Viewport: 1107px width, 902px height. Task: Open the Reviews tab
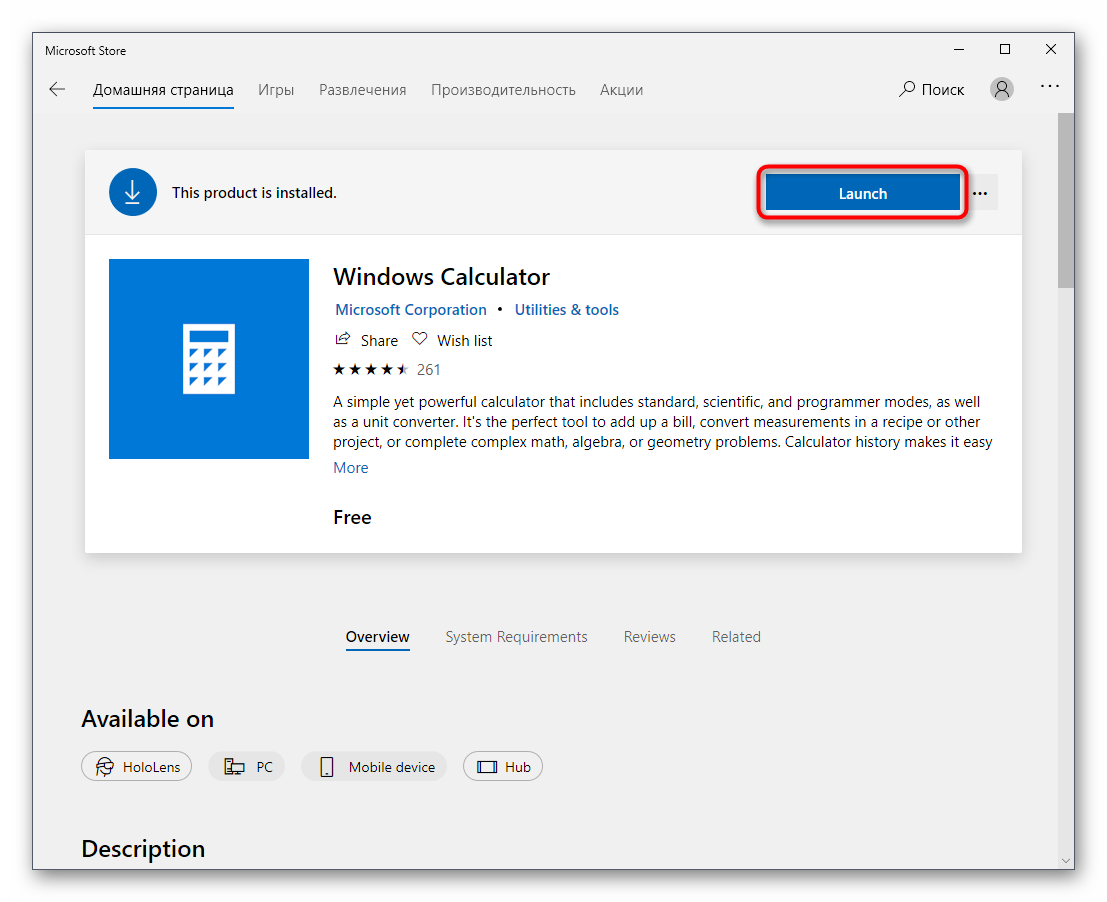pyautogui.click(x=649, y=637)
